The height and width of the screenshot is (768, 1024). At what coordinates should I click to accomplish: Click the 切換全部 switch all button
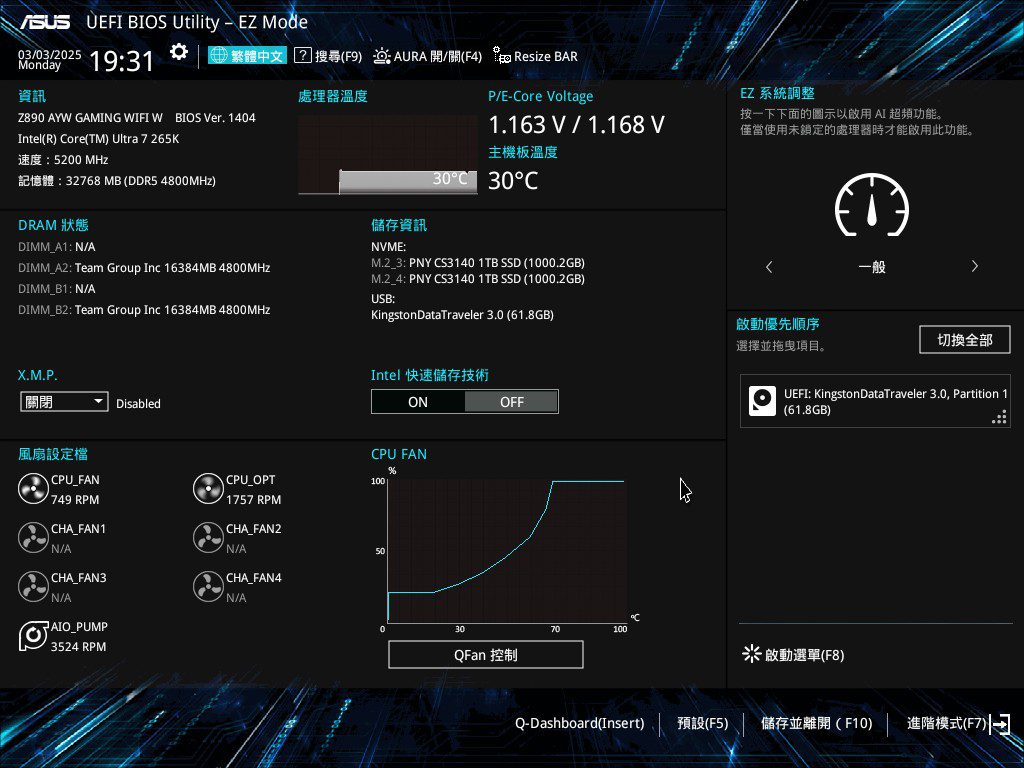[965, 340]
